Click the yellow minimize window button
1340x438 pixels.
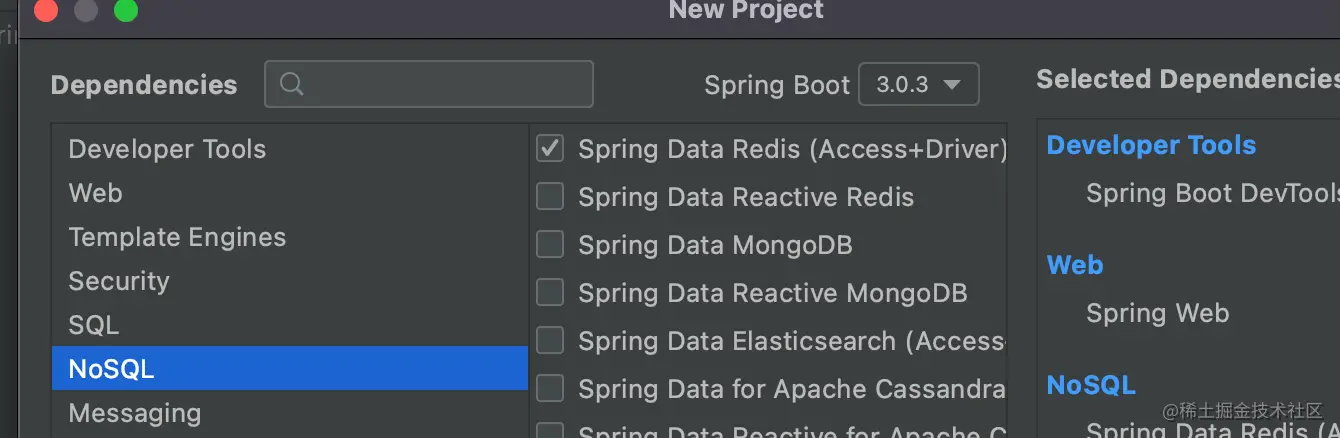pos(86,11)
